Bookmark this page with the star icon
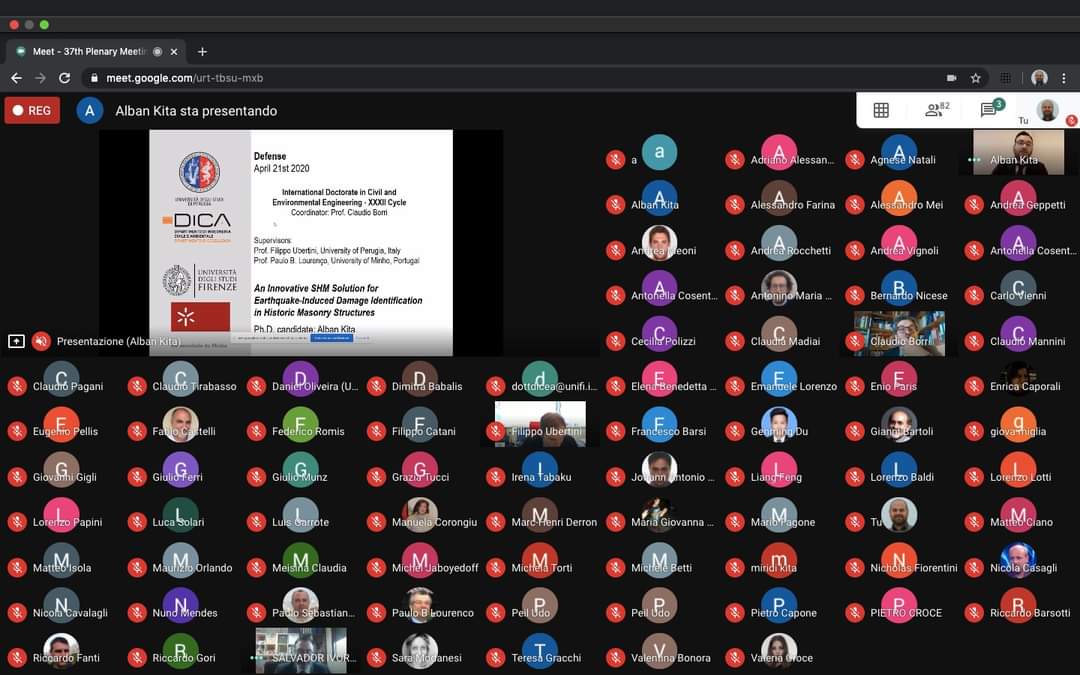The image size is (1080, 675). click(x=976, y=78)
